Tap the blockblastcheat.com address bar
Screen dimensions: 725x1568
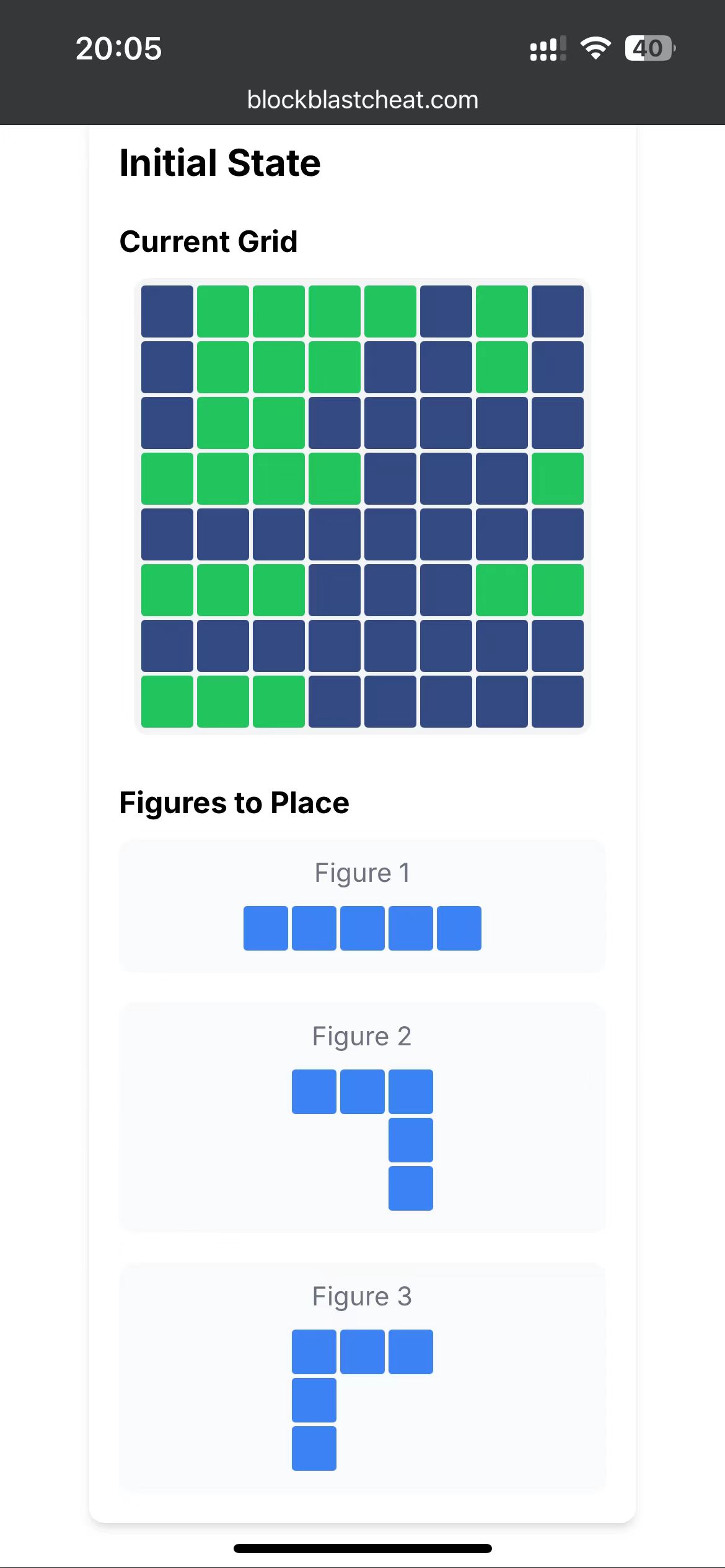point(362,100)
